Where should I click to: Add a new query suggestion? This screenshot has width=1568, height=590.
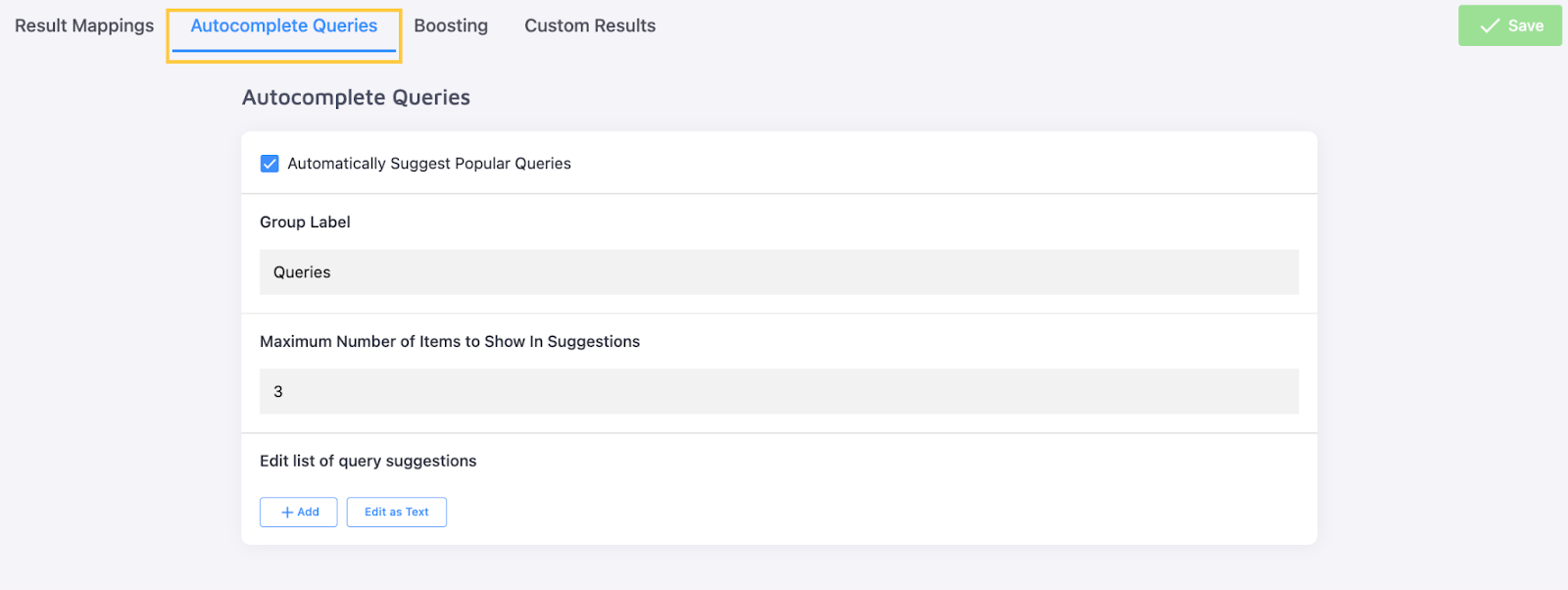coord(299,512)
